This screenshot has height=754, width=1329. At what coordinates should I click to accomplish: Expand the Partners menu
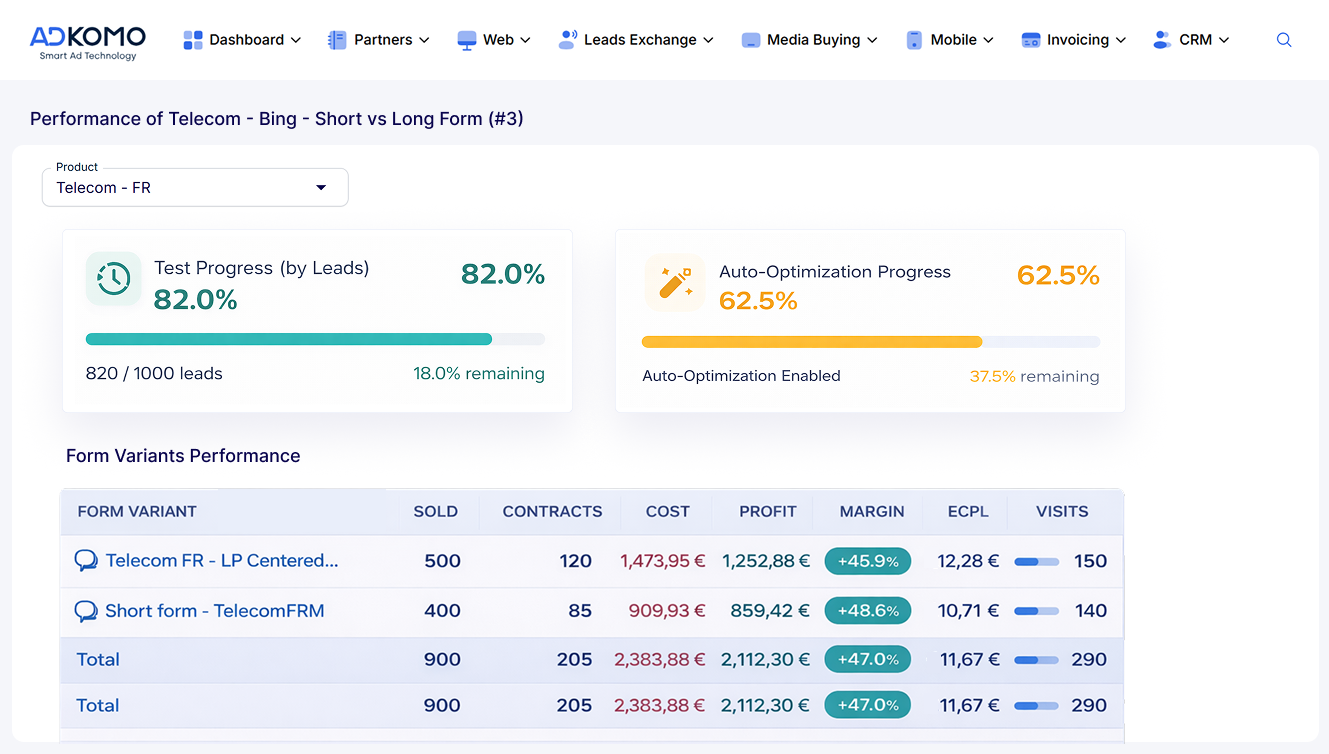(x=378, y=40)
